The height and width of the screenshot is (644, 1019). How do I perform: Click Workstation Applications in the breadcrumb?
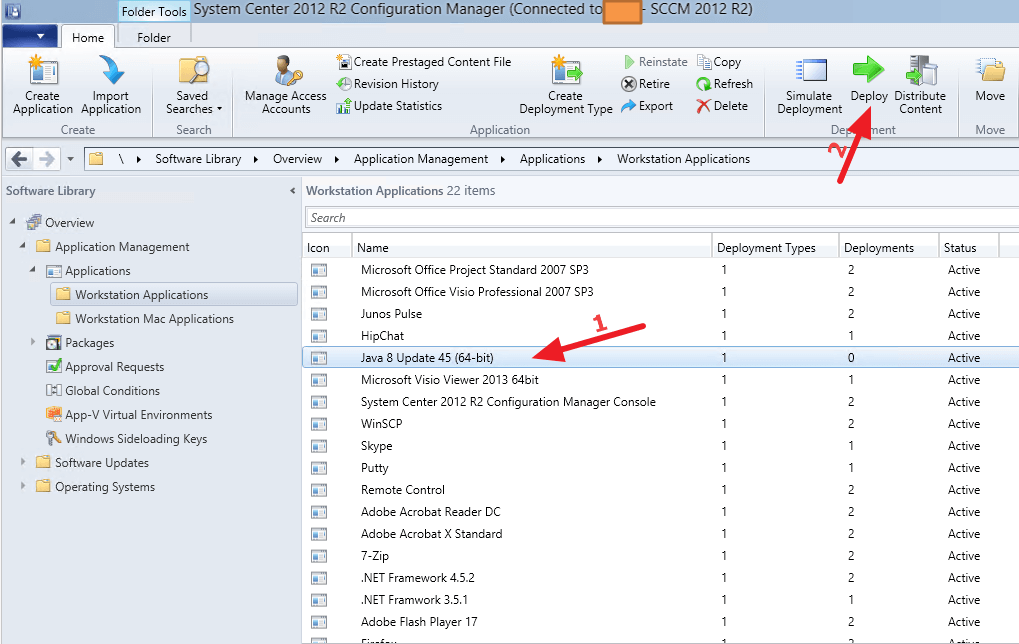click(684, 159)
